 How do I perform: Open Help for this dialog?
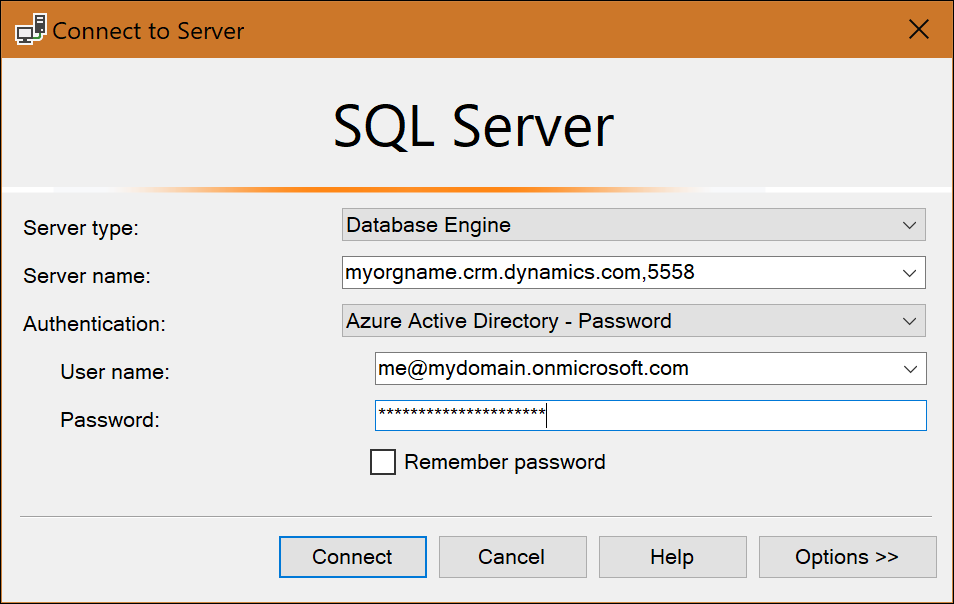[672, 557]
